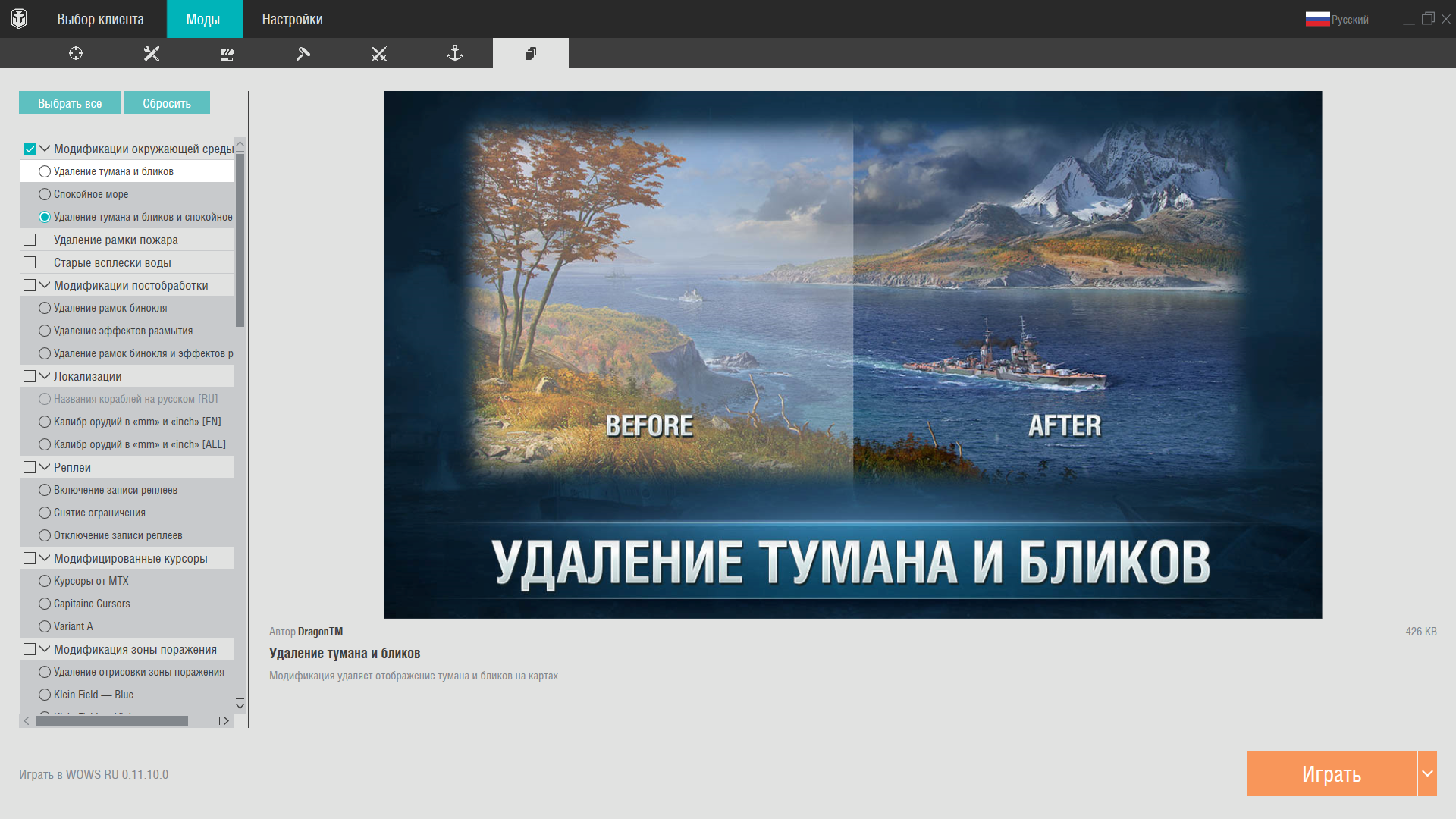1456x819 pixels.
Task: Check Старые всплески воды checkbox
Action: pyautogui.click(x=30, y=262)
